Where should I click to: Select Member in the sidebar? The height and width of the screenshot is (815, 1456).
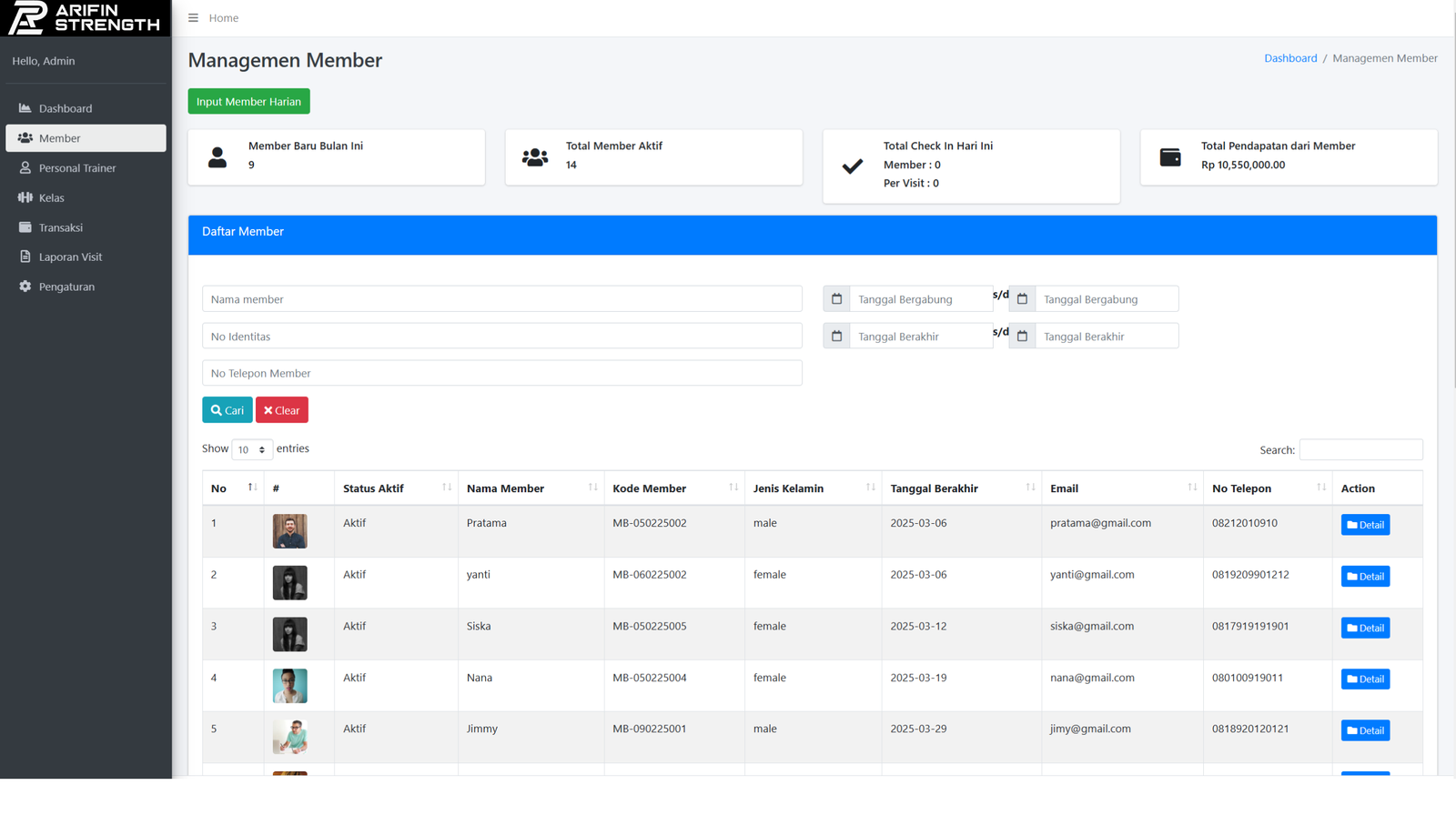coord(86,138)
